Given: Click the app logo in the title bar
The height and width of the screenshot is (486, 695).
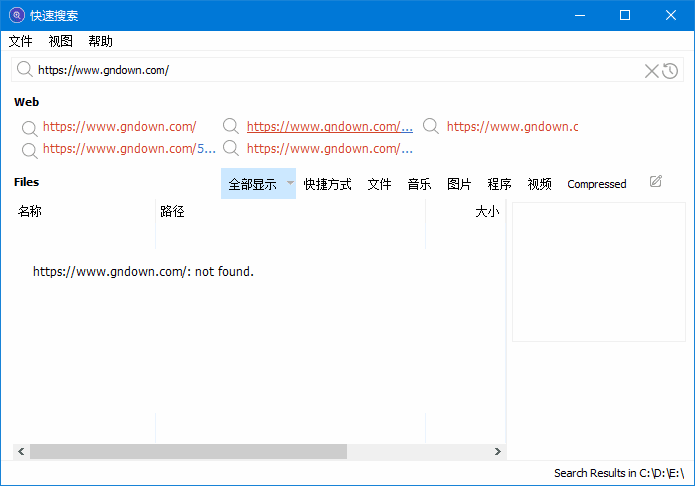Looking at the screenshot, I should coord(17,15).
